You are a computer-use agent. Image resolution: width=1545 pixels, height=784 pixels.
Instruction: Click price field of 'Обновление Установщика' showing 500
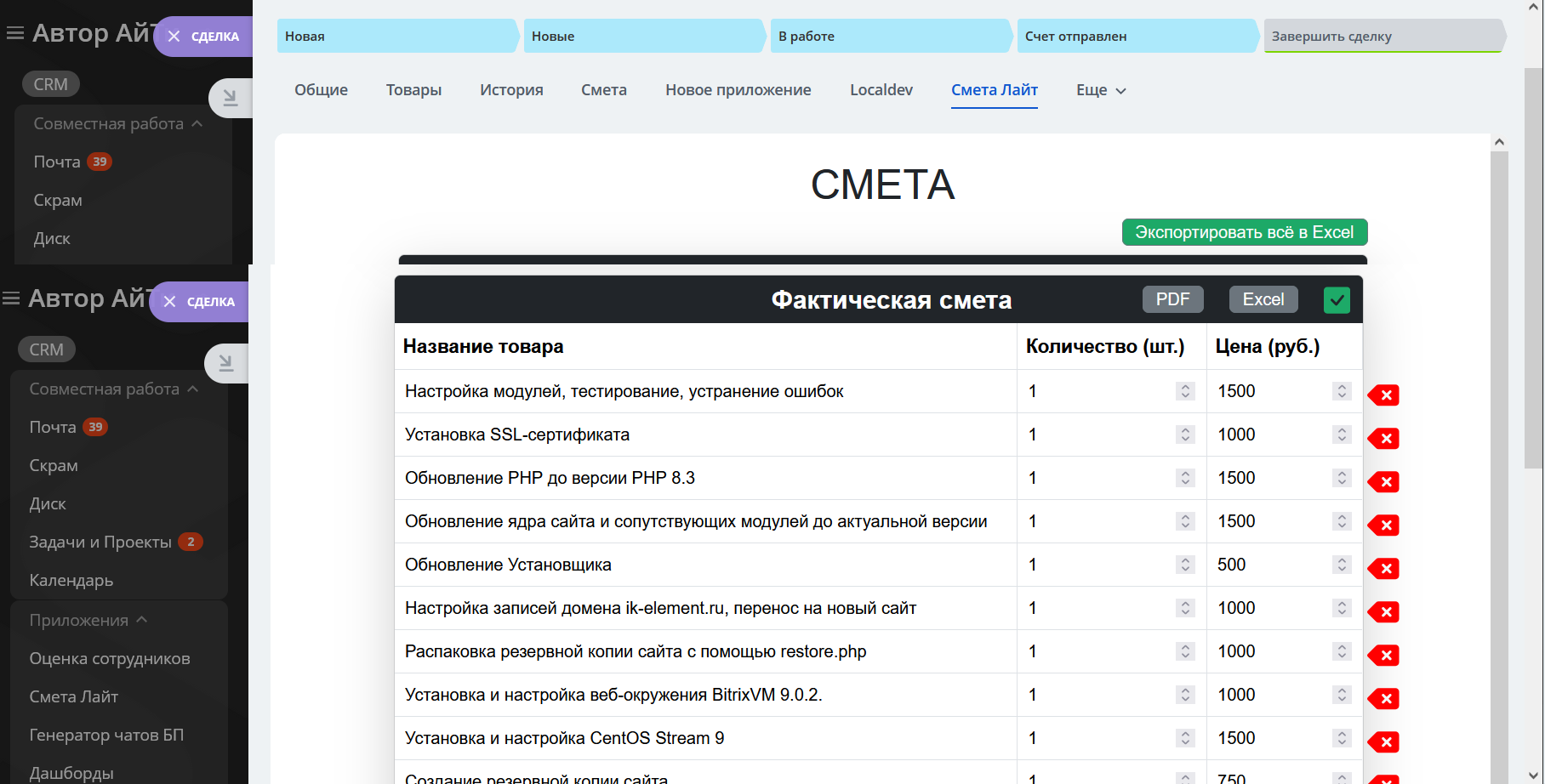1284,565
